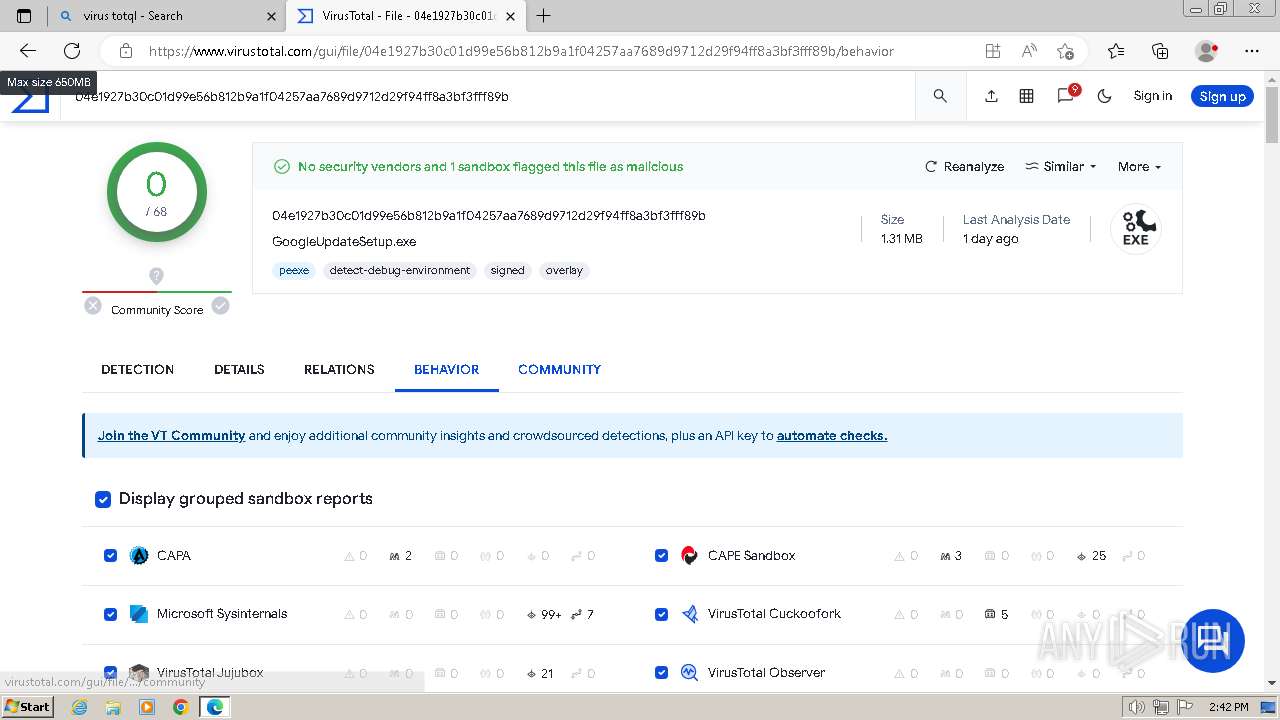The height and width of the screenshot is (720, 1280).
Task: Toggle the CAPE Sandbox checkbox
Action: [661, 556]
